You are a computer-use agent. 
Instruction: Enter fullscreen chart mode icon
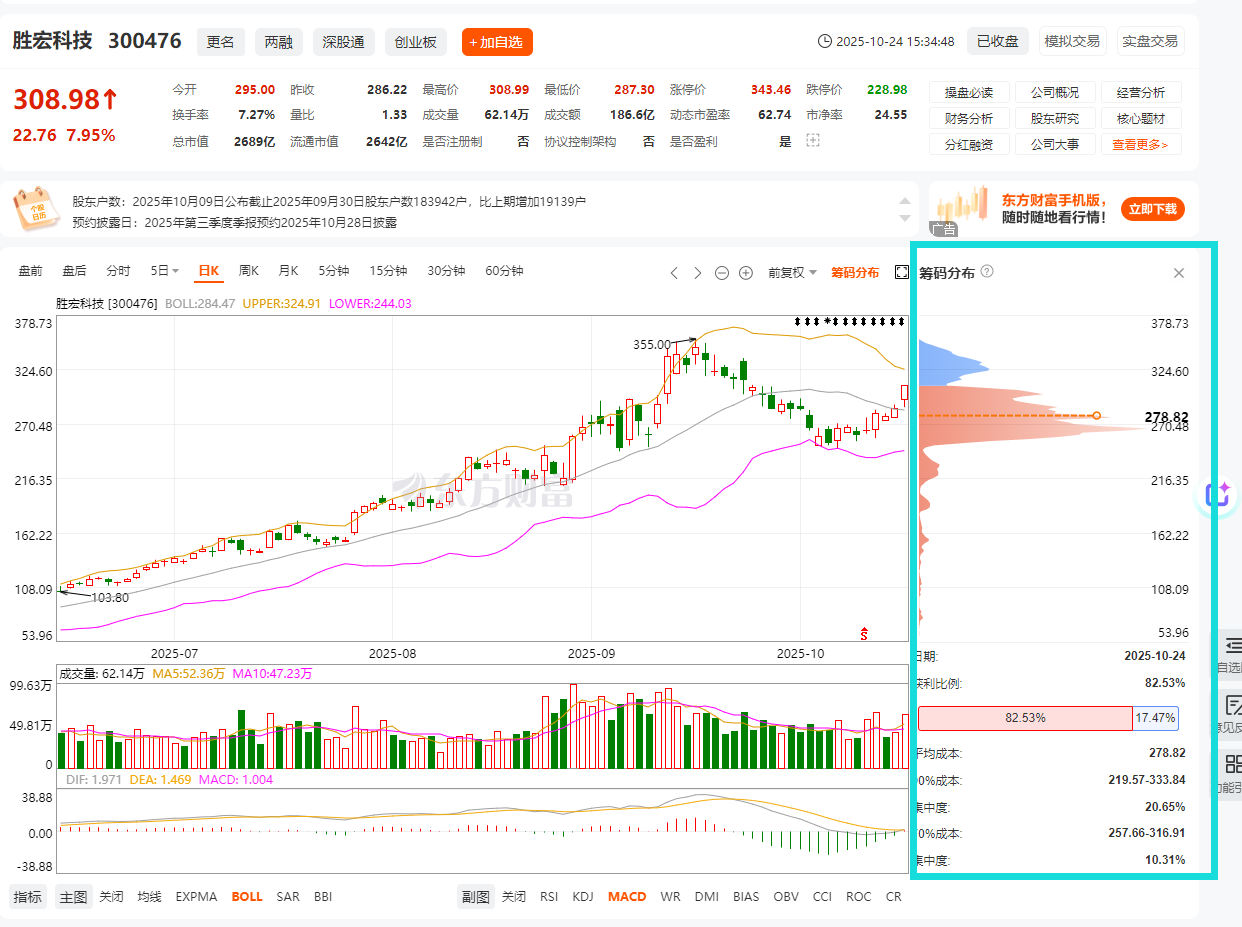(x=901, y=273)
